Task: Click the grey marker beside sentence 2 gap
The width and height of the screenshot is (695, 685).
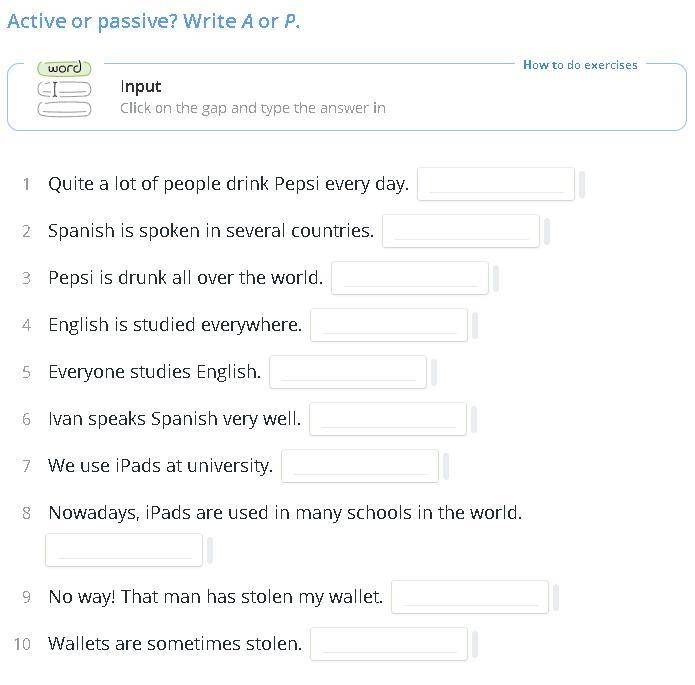Action: click(x=547, y=231)
